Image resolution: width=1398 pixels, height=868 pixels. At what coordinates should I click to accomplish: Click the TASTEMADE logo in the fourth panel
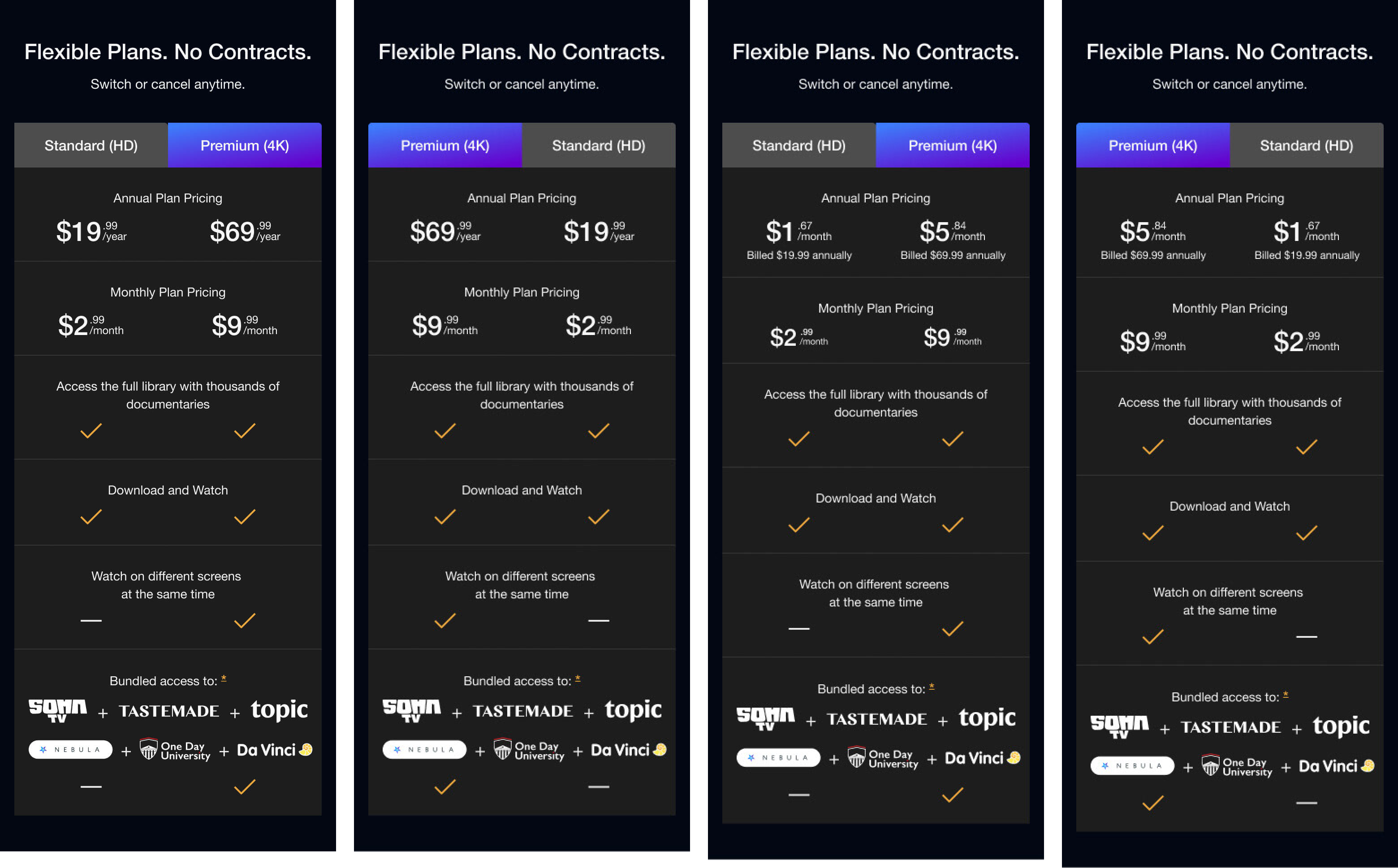1230,727
